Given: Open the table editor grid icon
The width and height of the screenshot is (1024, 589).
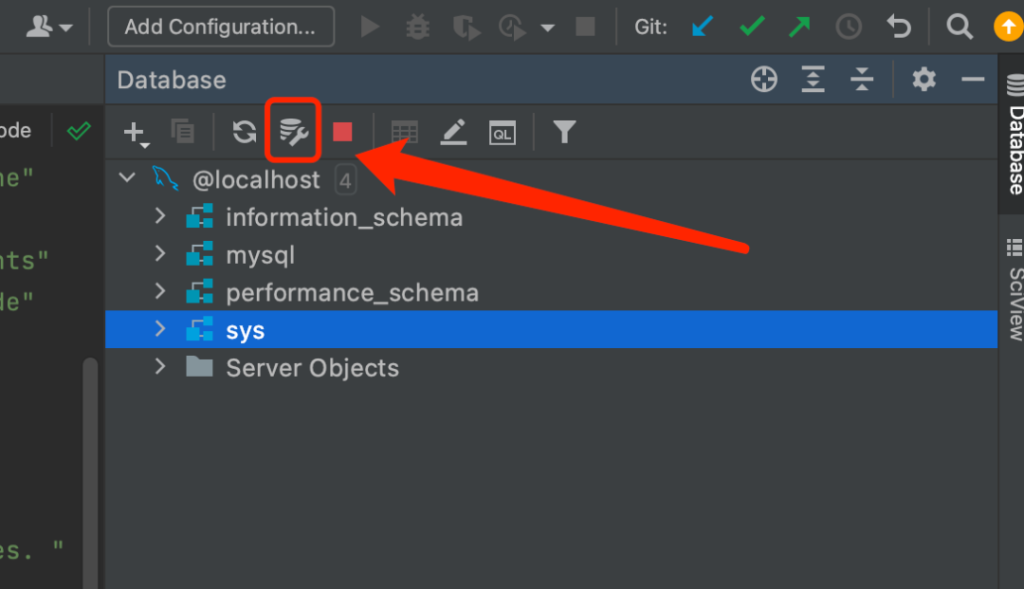Looking at the screenshot, I should click(x=404, y=132).
